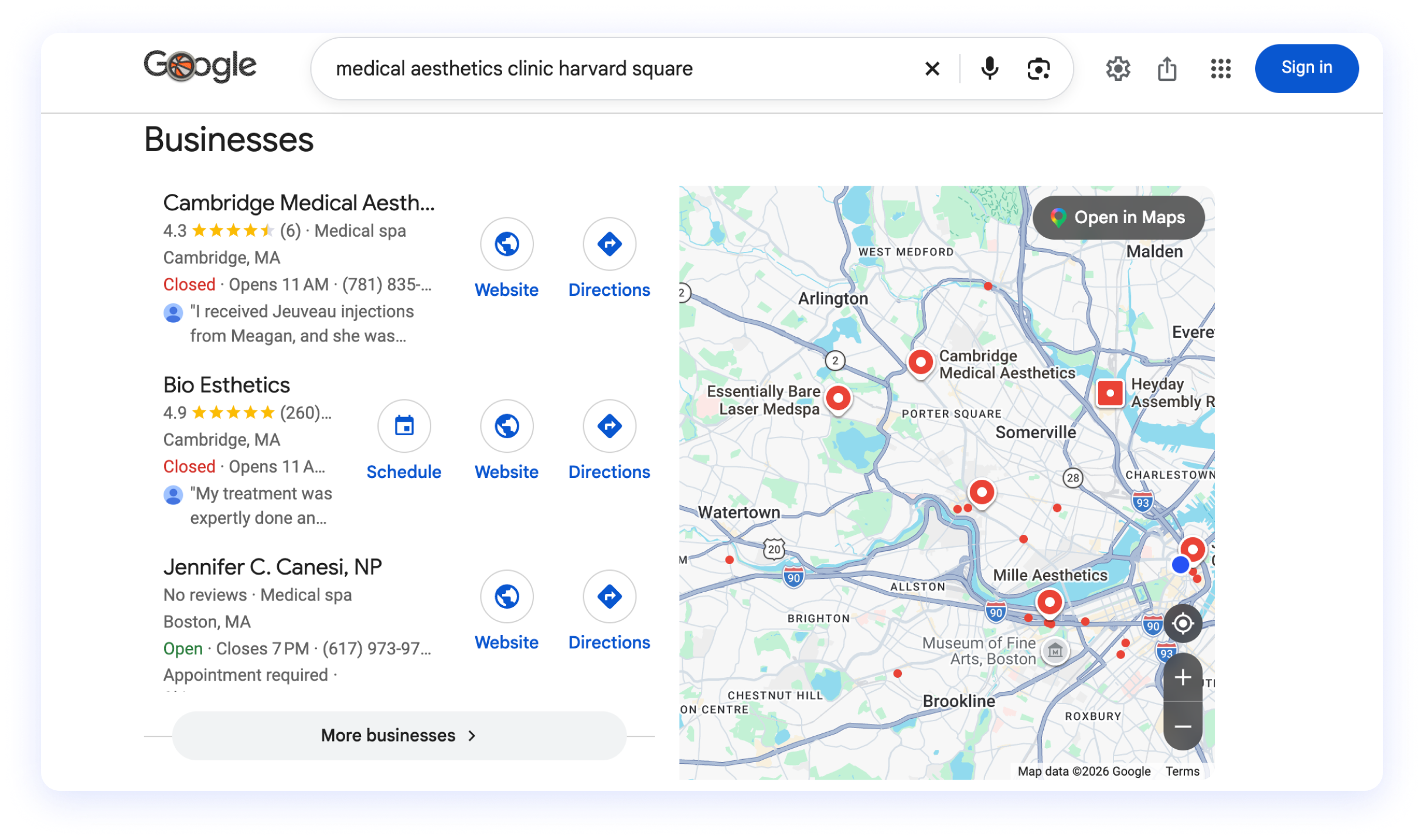Get directions to Cambridge Medical Aesthetics

[609, 244]
